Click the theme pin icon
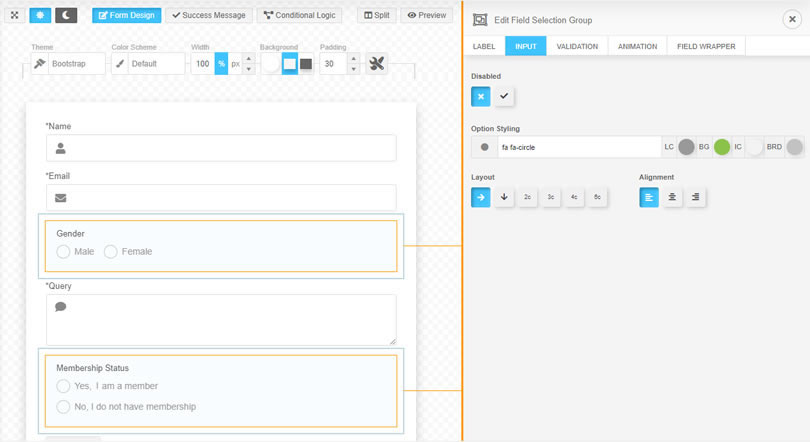Screen dimensions: 810x442 40,64
